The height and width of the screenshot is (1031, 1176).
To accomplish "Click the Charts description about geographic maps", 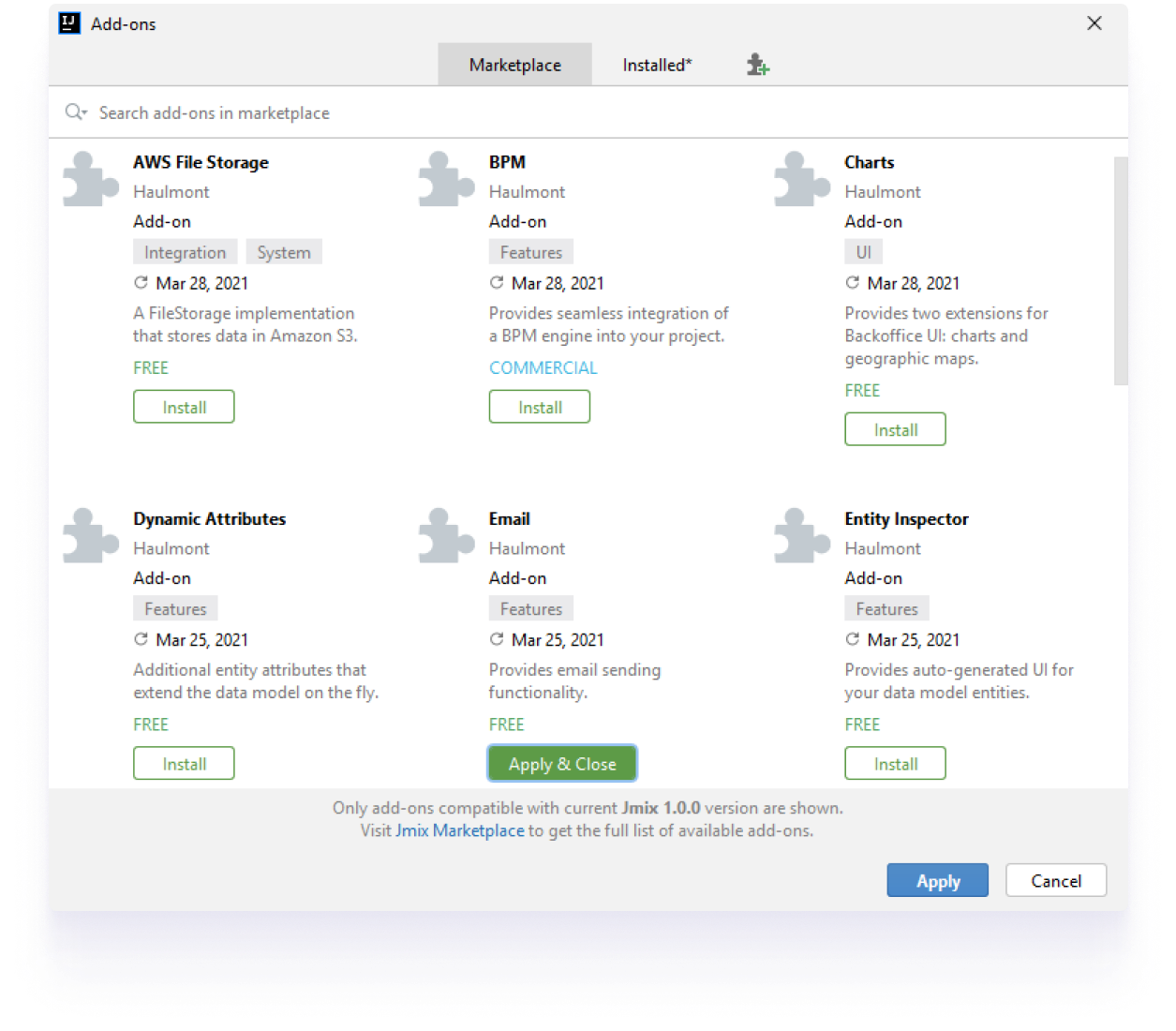I will pyautogui.click(x=946, y=336).
